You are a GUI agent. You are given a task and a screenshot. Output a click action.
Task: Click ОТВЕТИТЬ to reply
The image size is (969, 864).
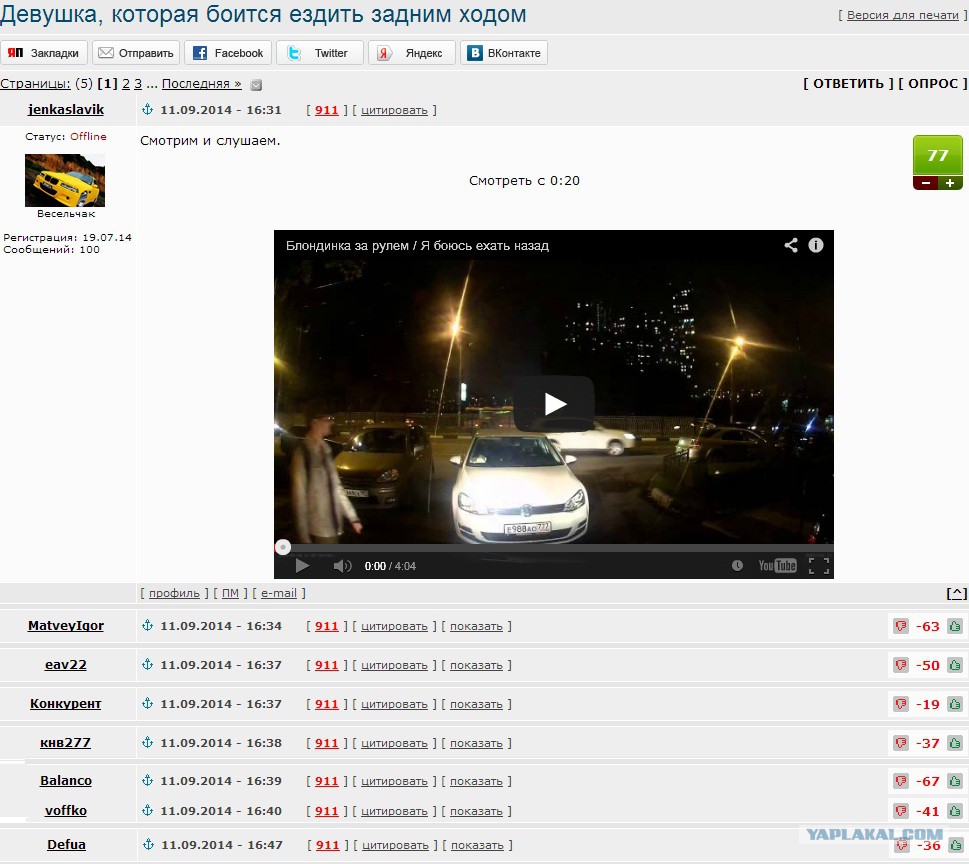pyautogui.click(x=848, y=83)
